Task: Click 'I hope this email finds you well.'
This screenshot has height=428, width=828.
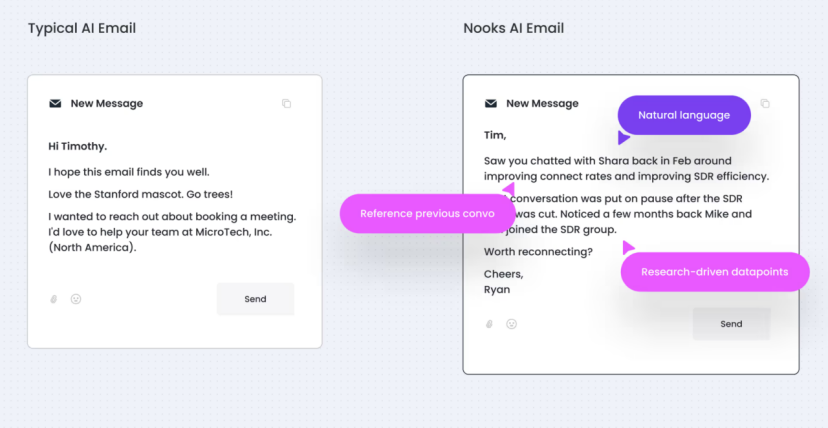Action: point(129,172)
